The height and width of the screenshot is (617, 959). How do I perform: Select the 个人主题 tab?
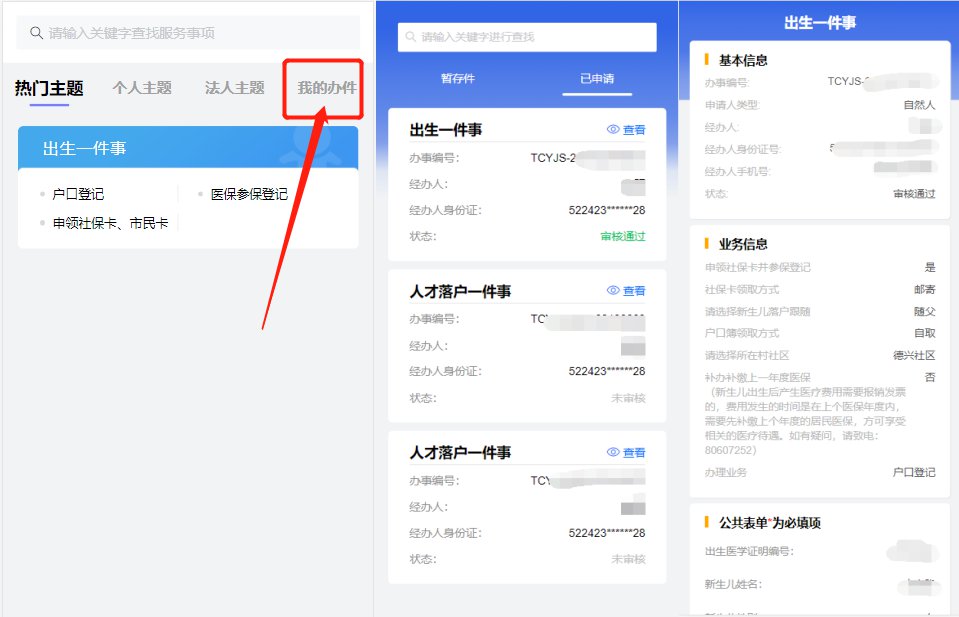coord(142,88)
